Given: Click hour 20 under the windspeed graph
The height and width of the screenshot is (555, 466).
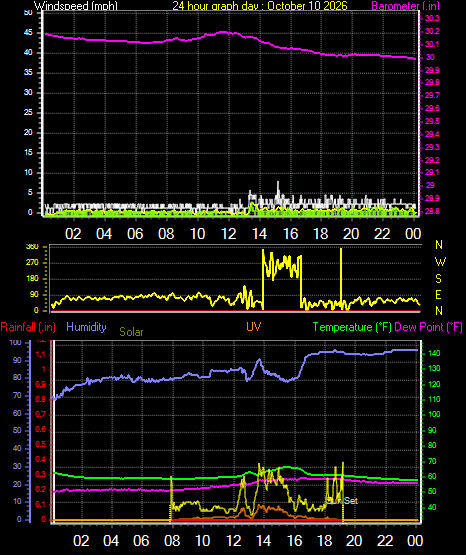Looking at the screenshot, I should pos(351,234).
